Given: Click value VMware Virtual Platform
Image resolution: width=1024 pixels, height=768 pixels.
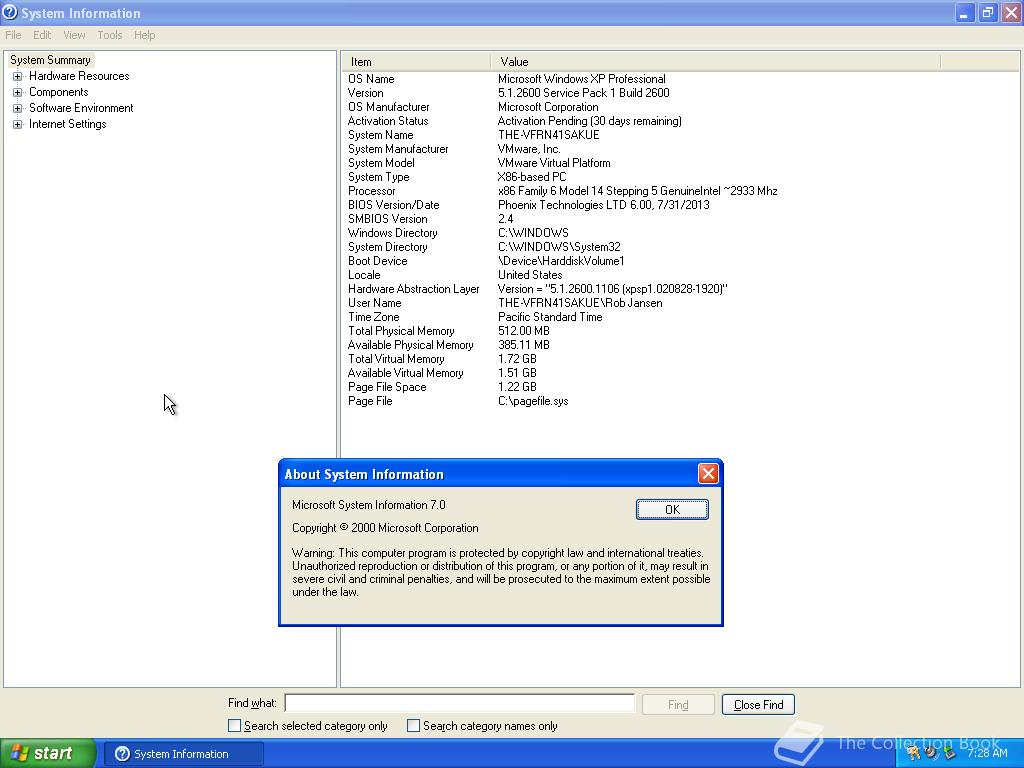Looking at the screenshot, I should tap(554, 163).
